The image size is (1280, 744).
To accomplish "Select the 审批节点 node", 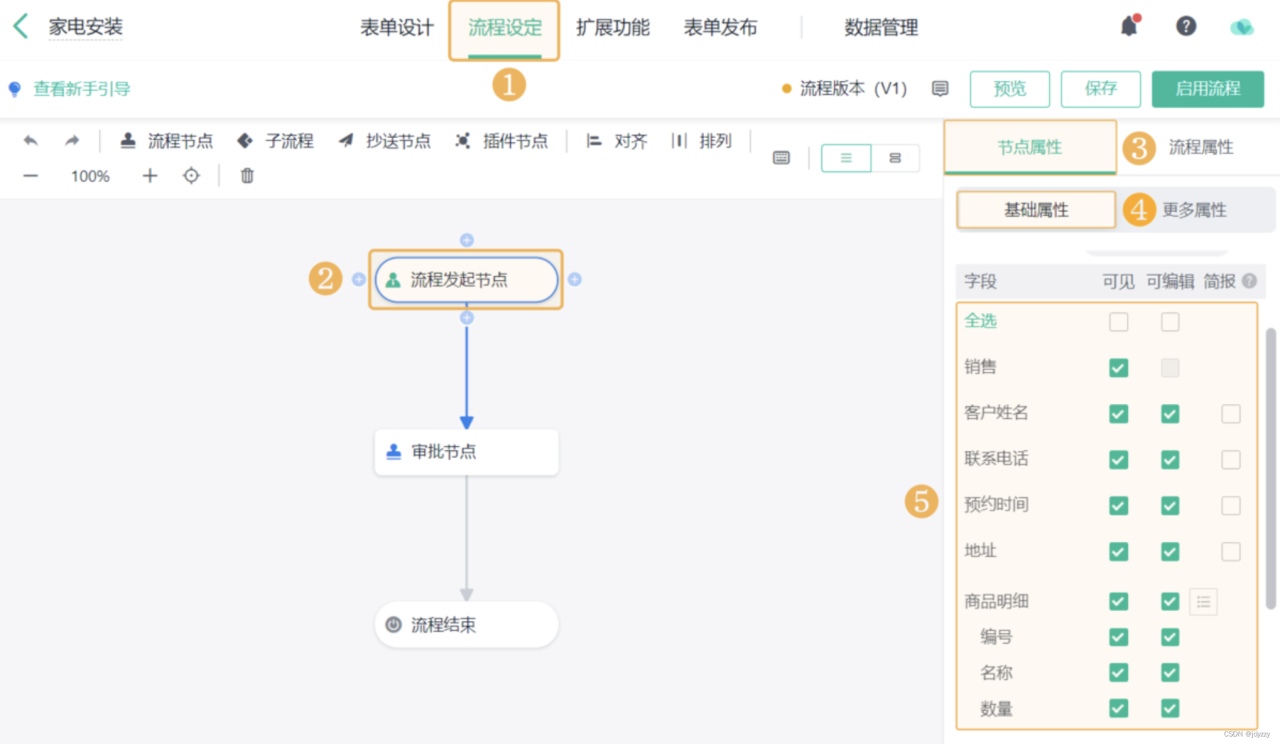I will 466,452.
